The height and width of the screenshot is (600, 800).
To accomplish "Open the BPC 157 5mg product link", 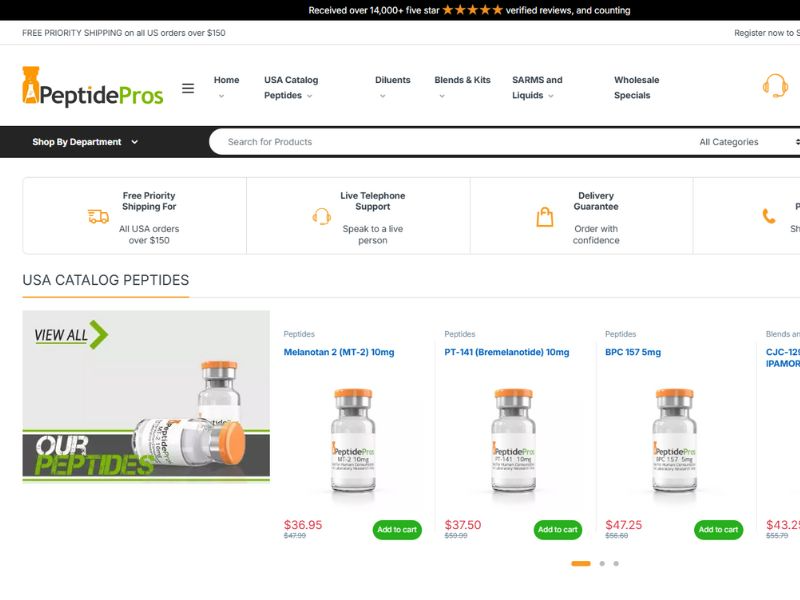I will [x=633, y=352].
